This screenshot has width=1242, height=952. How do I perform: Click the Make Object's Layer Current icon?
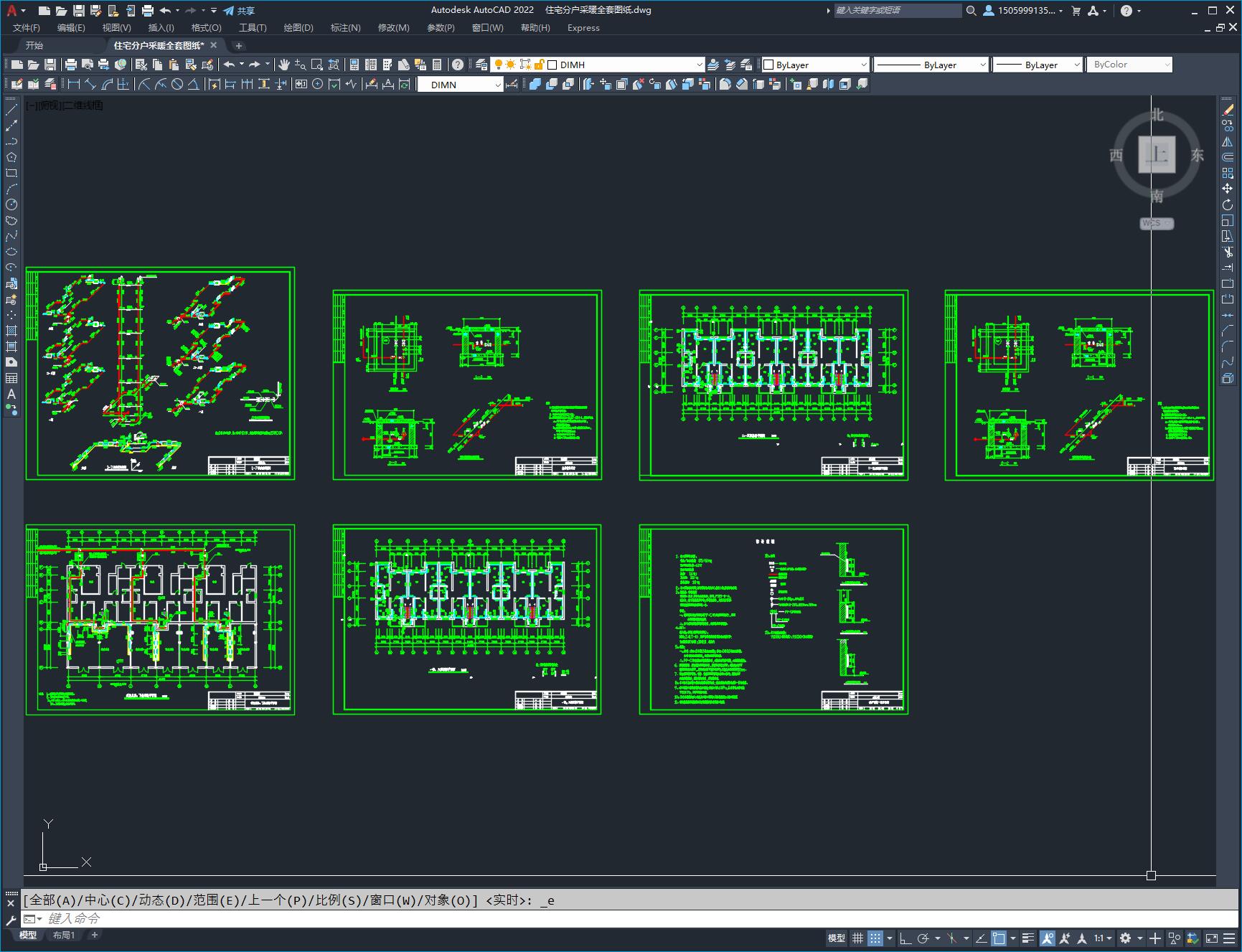click(713, 65)
